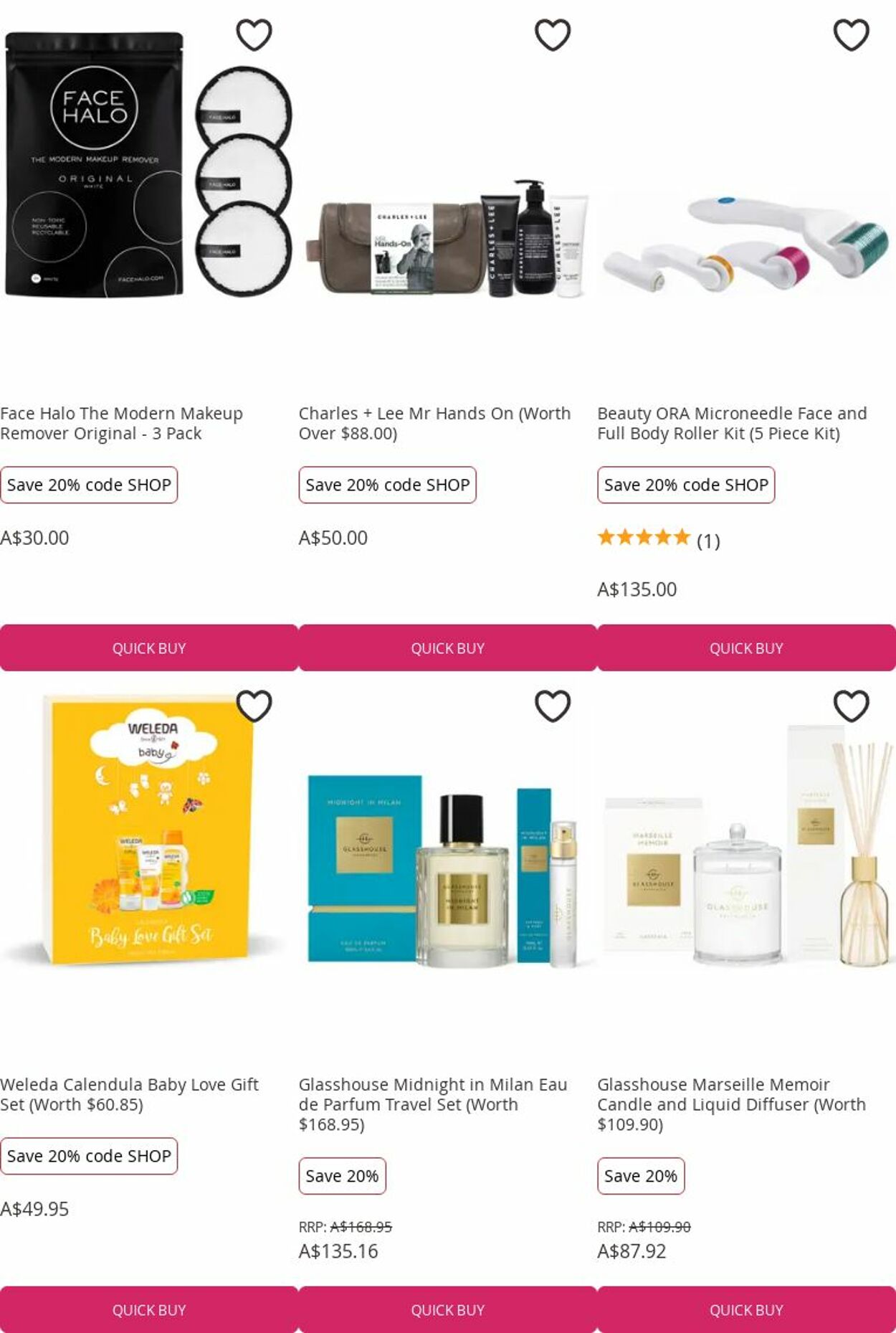Click Save 20% badge on Marseille Memoir
The width and height of the screenshot is (896, 1333).
click(x=641, y=1176)
